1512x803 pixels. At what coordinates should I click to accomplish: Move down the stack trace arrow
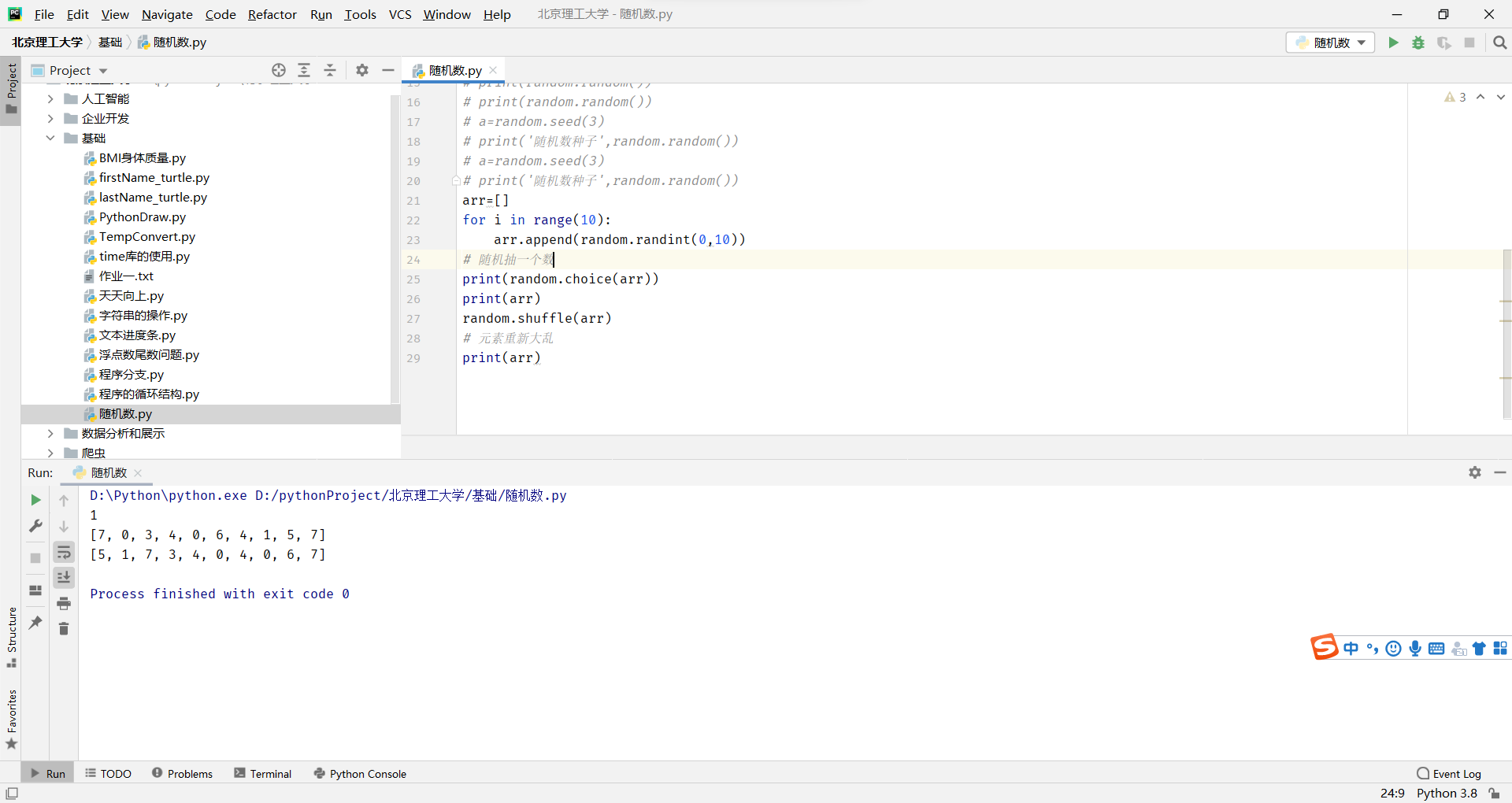[64, 526]
